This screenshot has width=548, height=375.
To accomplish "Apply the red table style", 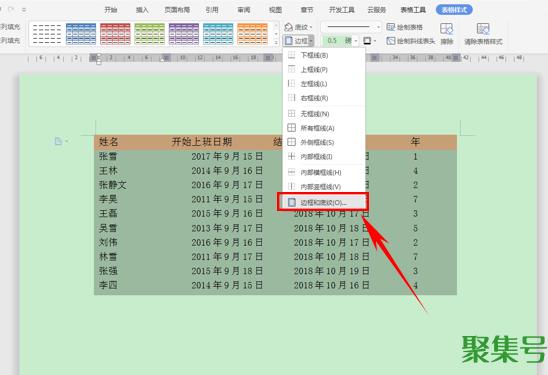I will point(115,34).
